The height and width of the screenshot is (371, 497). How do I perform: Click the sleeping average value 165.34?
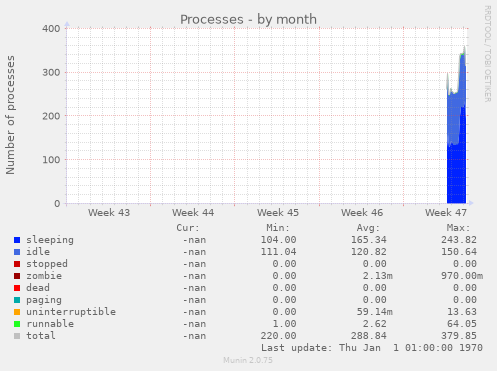369,240
